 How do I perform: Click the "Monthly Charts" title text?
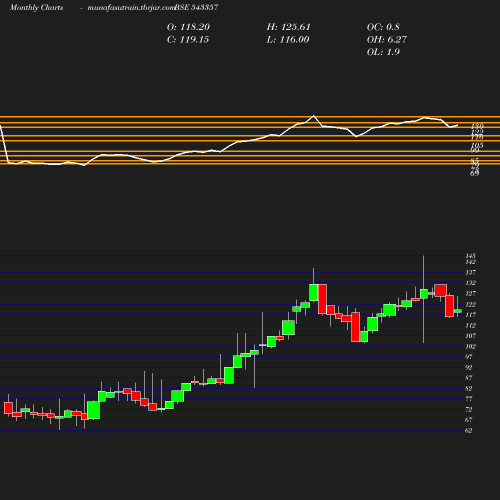coord(37,7)
